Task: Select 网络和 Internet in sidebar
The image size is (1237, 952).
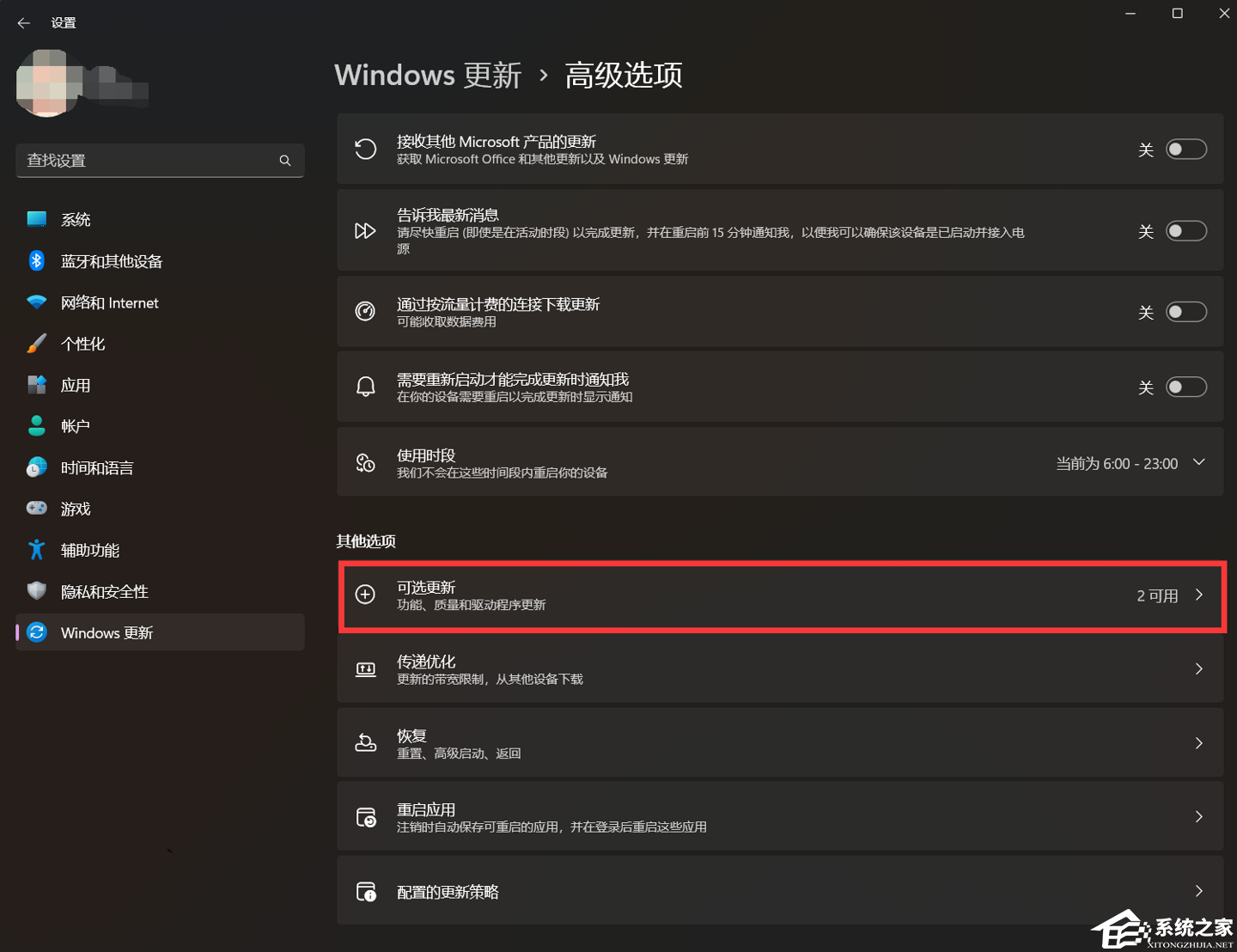Action: pos(160,302)
